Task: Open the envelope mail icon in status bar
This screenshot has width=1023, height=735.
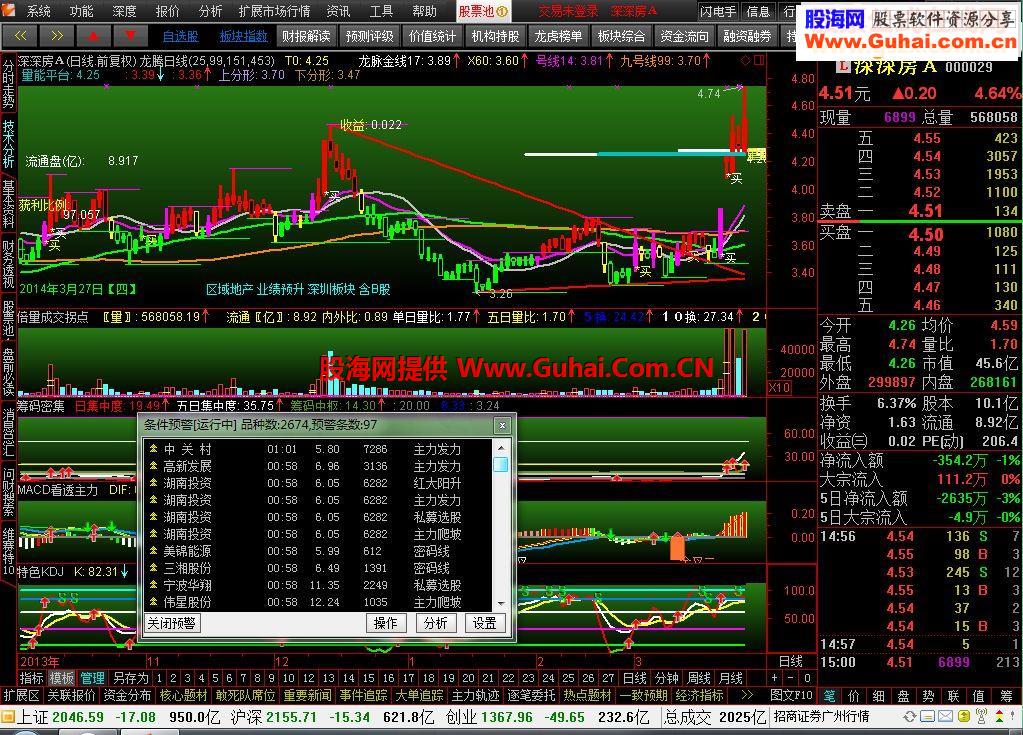Action: point(945,717)
